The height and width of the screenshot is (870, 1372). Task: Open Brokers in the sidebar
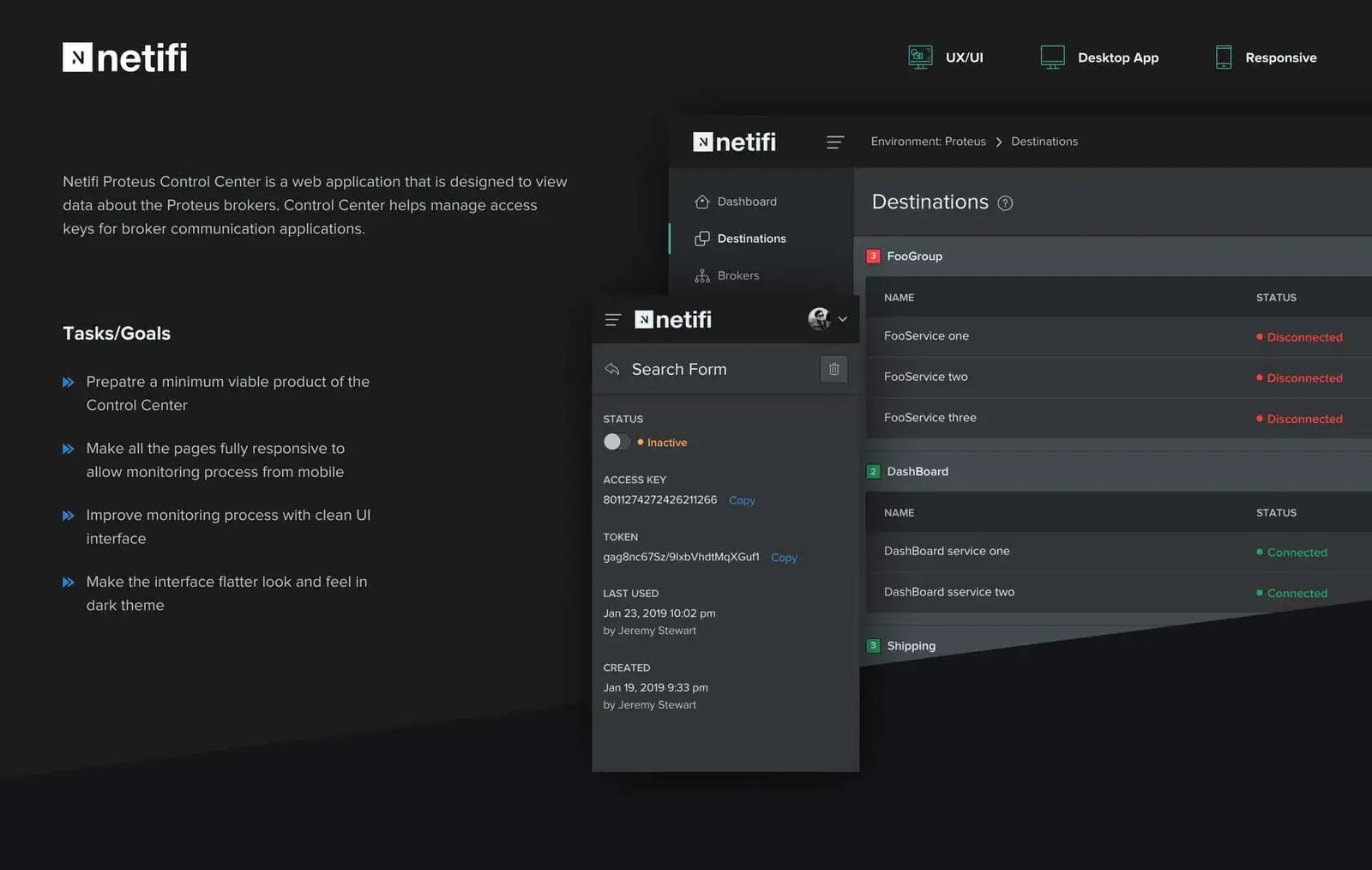[738, 275]
